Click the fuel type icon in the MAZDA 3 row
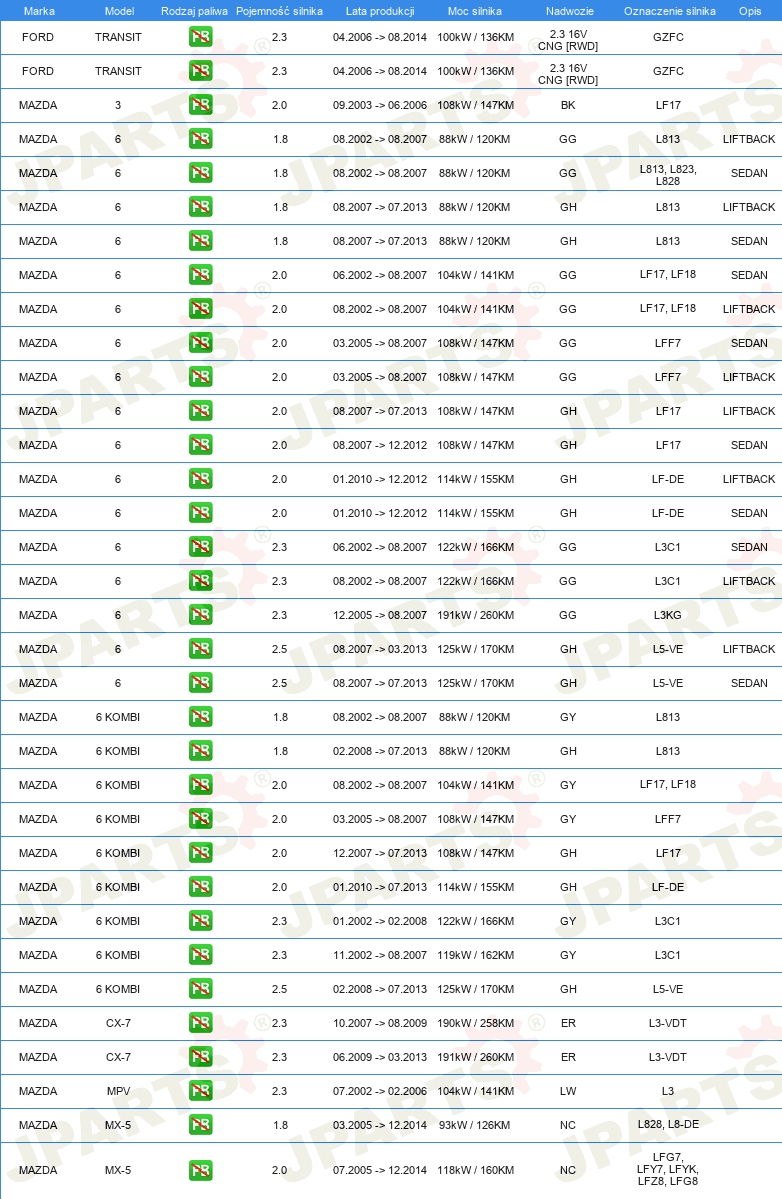Viewport: 782px width, 1199px height. [200, 105]
